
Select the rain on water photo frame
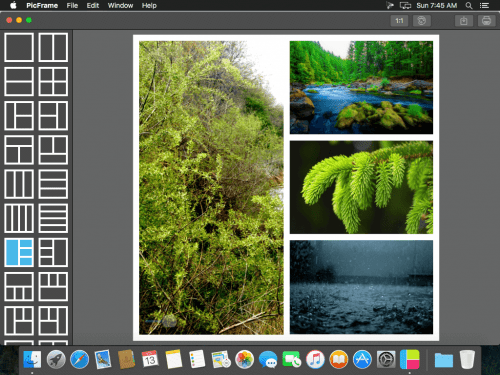pos(361,287)
